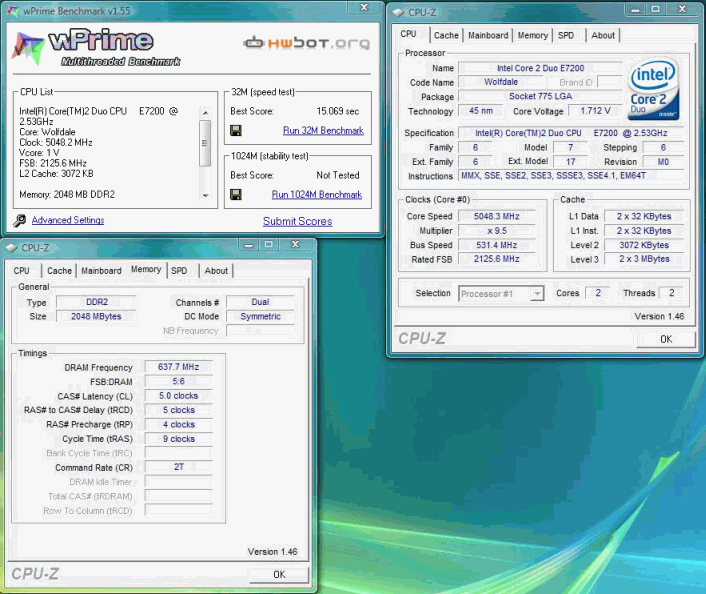Minimize the CPU-Z memory window
This screenshot has width=706, height=594.
(249, 245)
